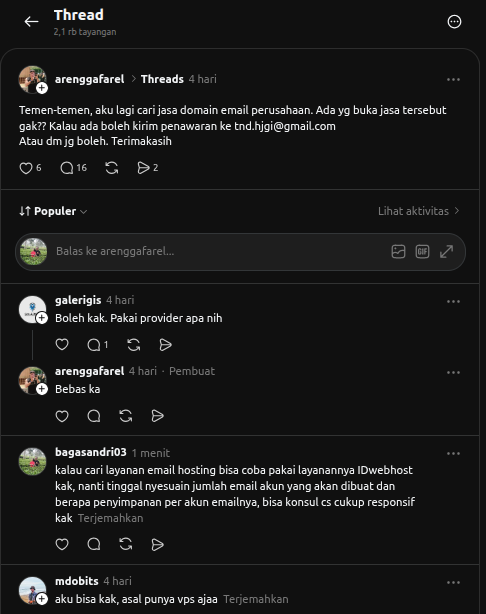Translate the bagasandri03 comment with Terjemahkan
Screen dimensions: 486x614
coord(110,518)
